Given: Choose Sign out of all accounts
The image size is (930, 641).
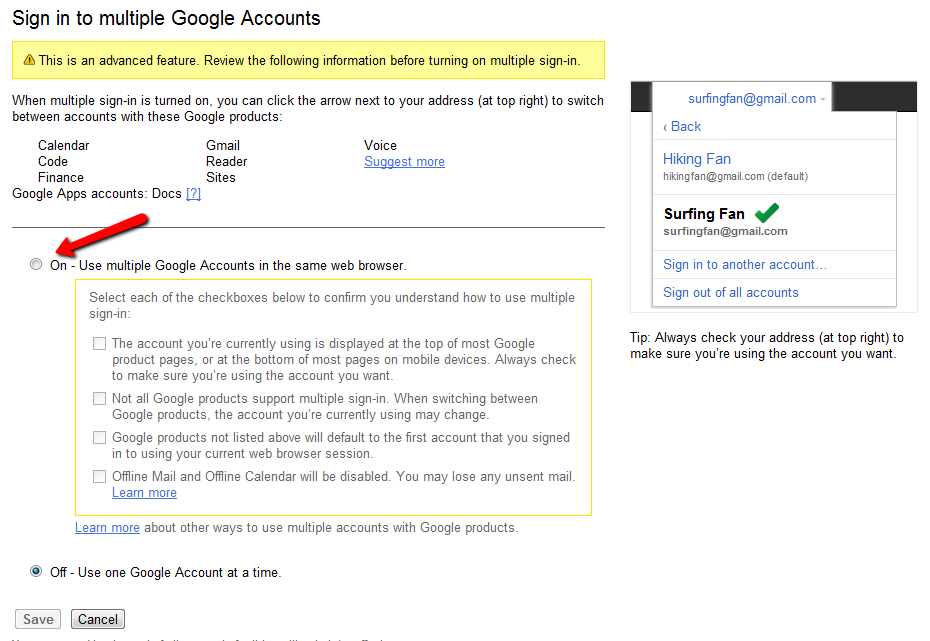Looking at the screenshot, I should click(730, 292).
